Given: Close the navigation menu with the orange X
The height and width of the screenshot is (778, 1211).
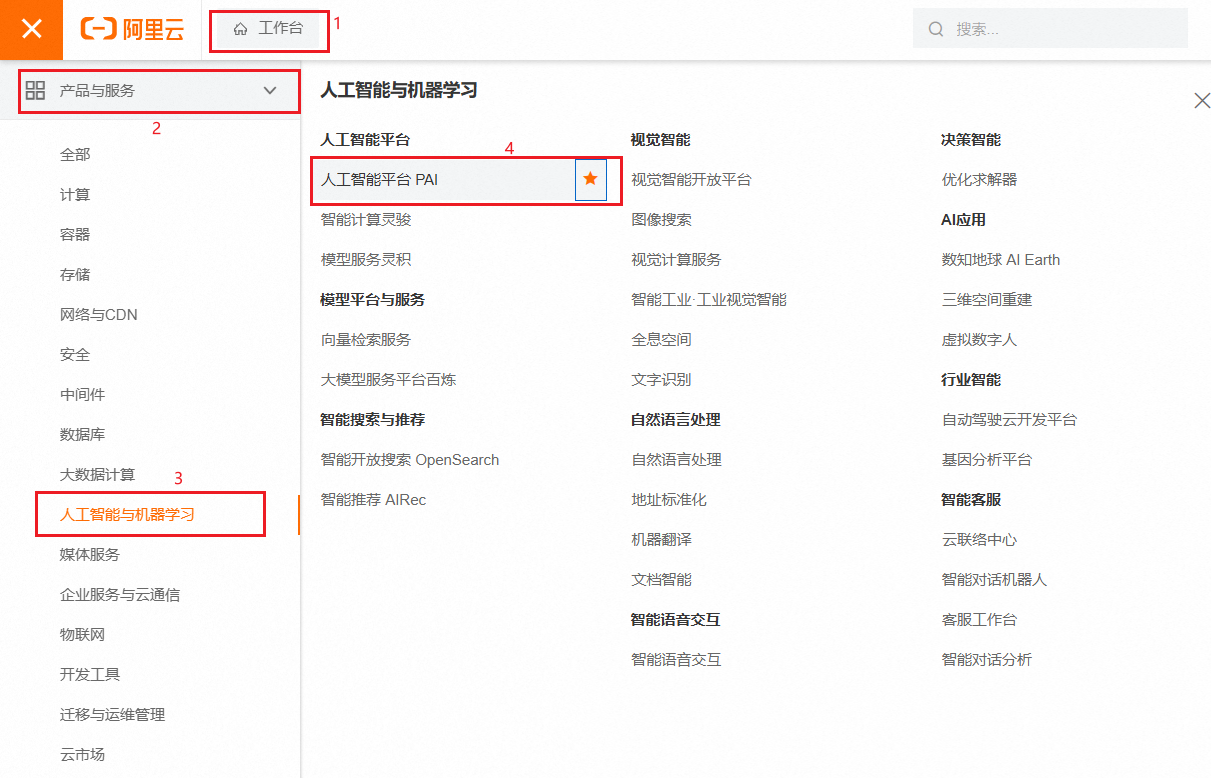Looking at the screenshot, I should (32, 29).
